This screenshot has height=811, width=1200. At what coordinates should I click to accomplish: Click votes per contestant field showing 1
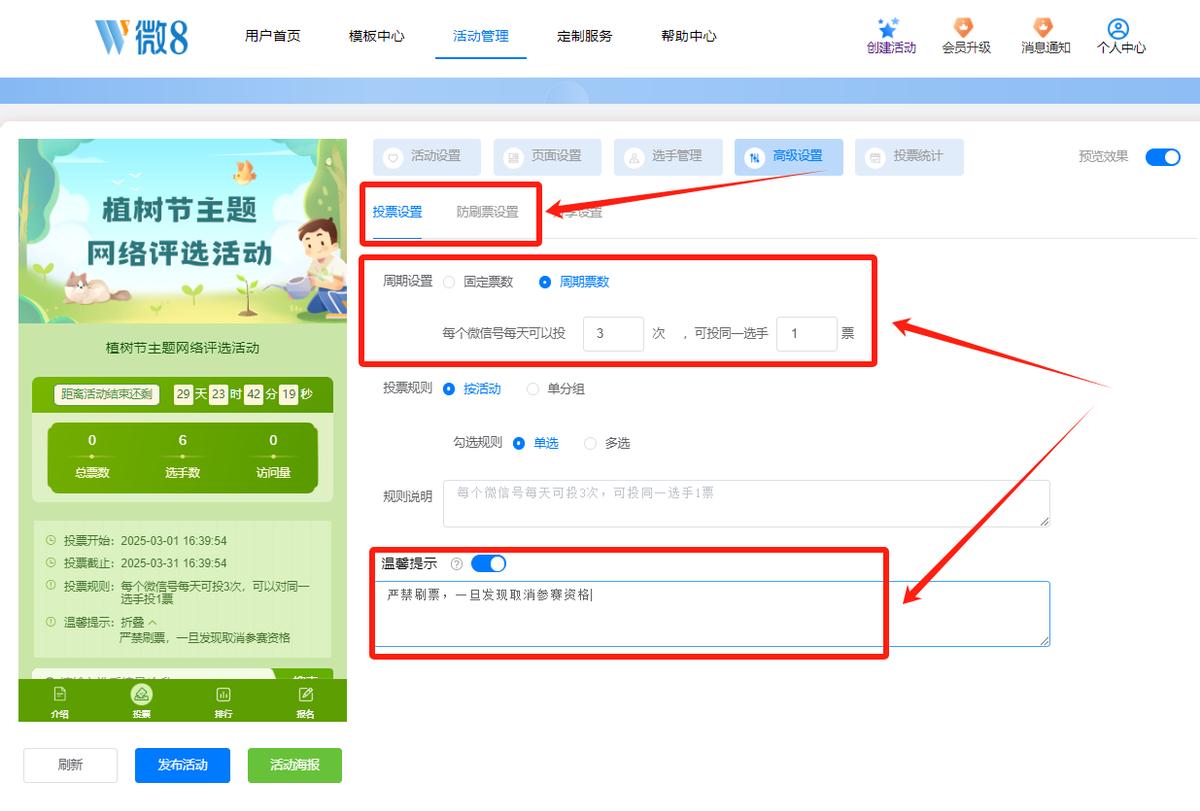tap(806, 334)
